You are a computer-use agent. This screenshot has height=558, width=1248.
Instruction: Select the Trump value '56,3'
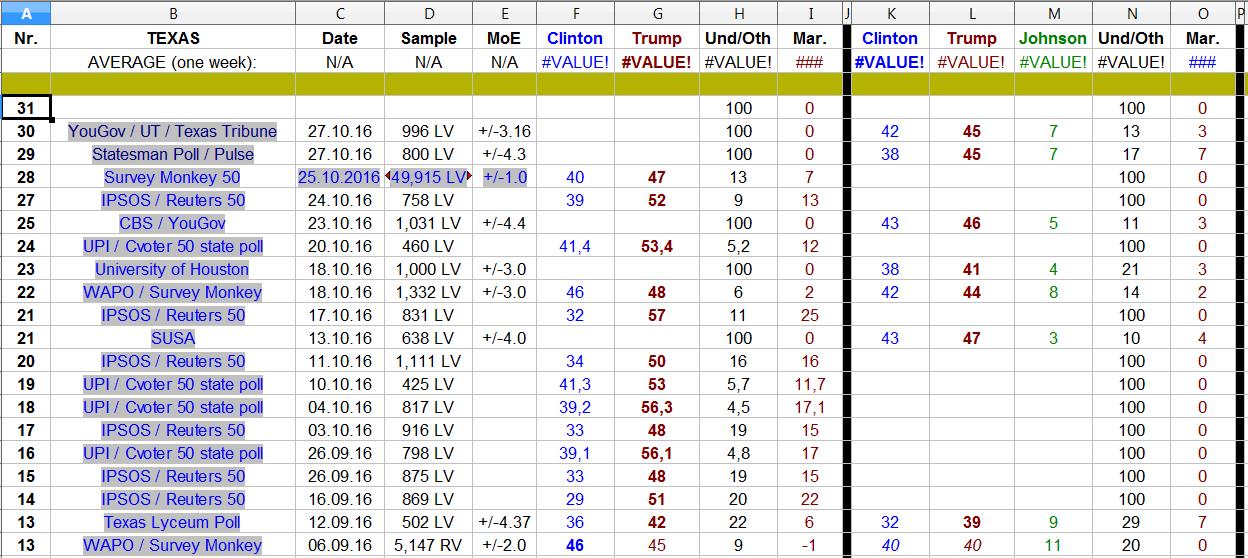click(x=657, y=407)
